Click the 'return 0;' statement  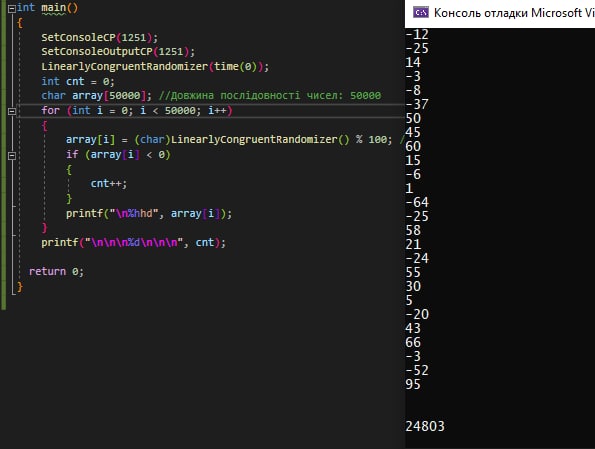coord(56,272)
